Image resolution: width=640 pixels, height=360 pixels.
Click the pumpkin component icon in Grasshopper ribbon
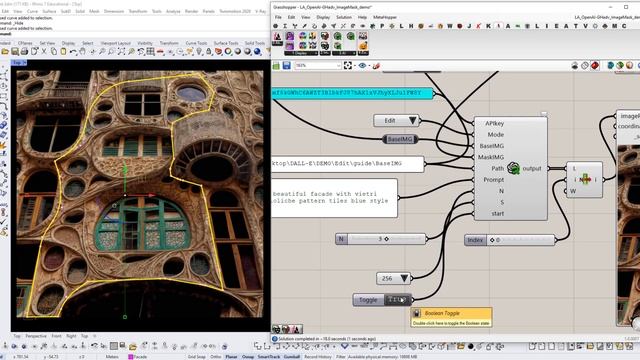pos(363,45)
